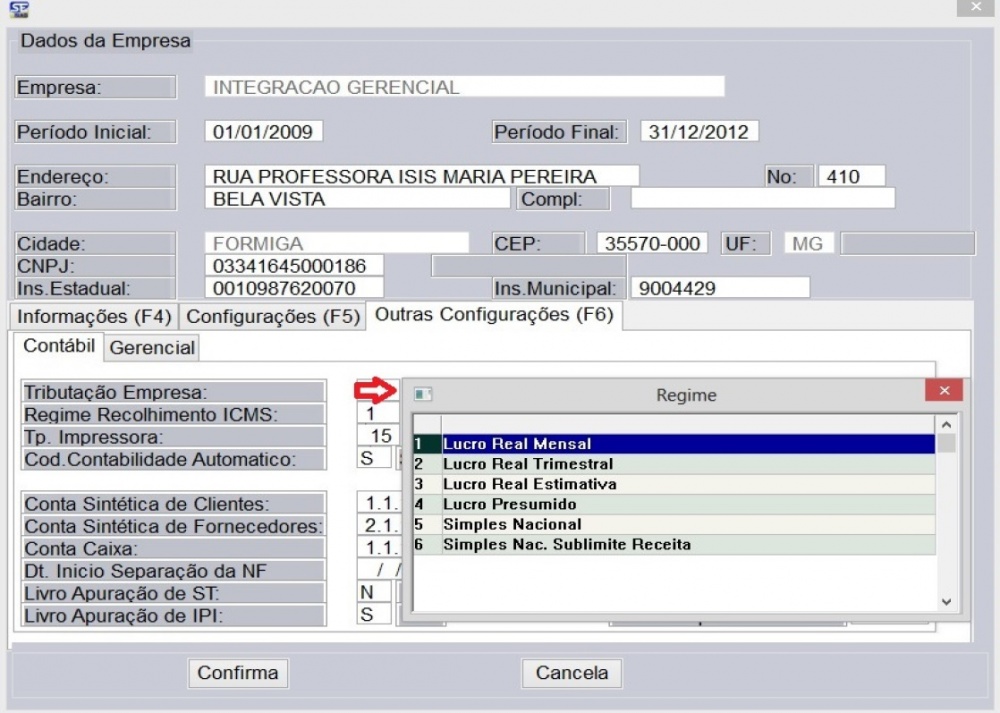This screenshot has width=1000, height=713.
Task: Toggle the Cod.Contabilidade Automatico setting
Action: [373, 457]
